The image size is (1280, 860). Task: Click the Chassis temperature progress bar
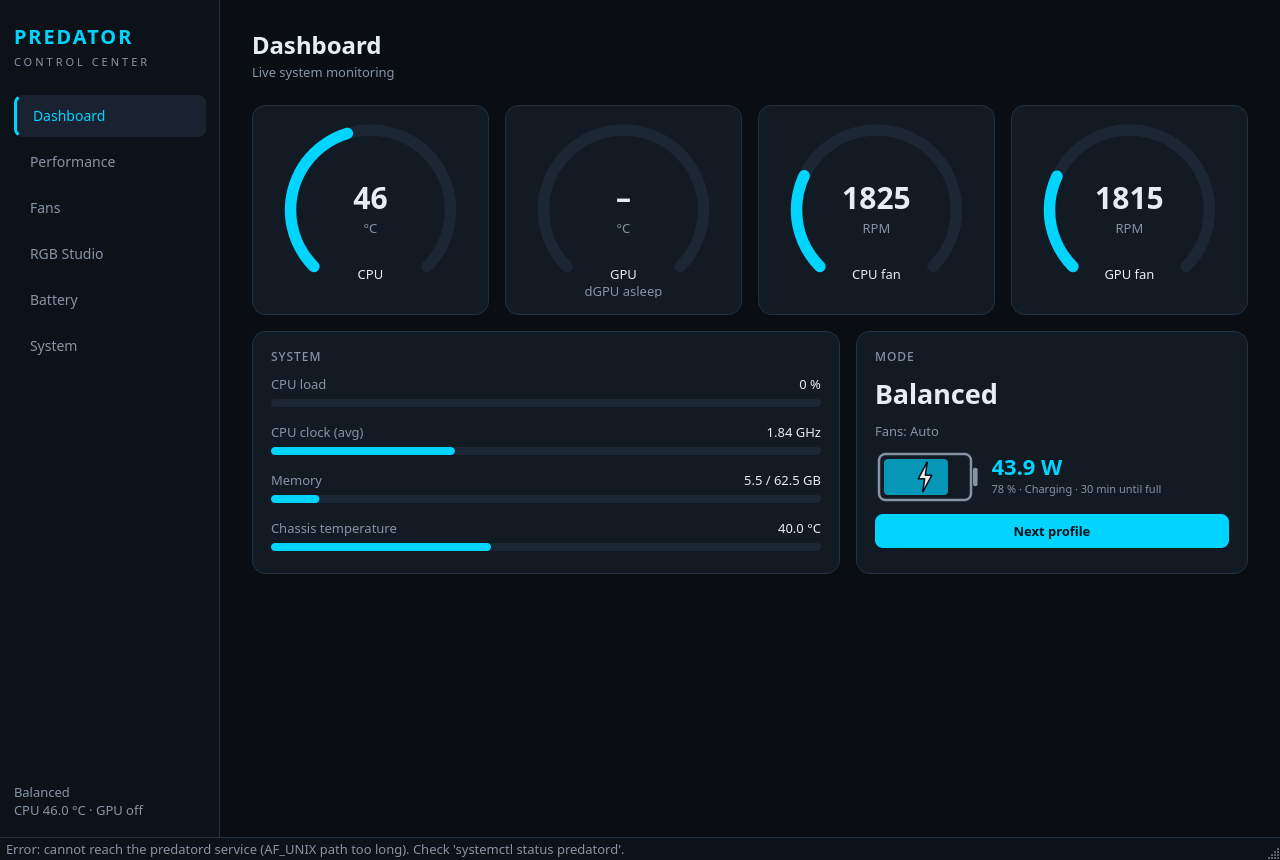click(x=546, y=547)
